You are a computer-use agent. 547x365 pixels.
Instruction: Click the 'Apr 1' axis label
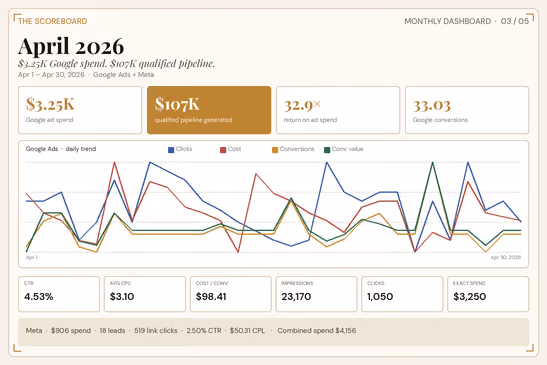[32, 257]
